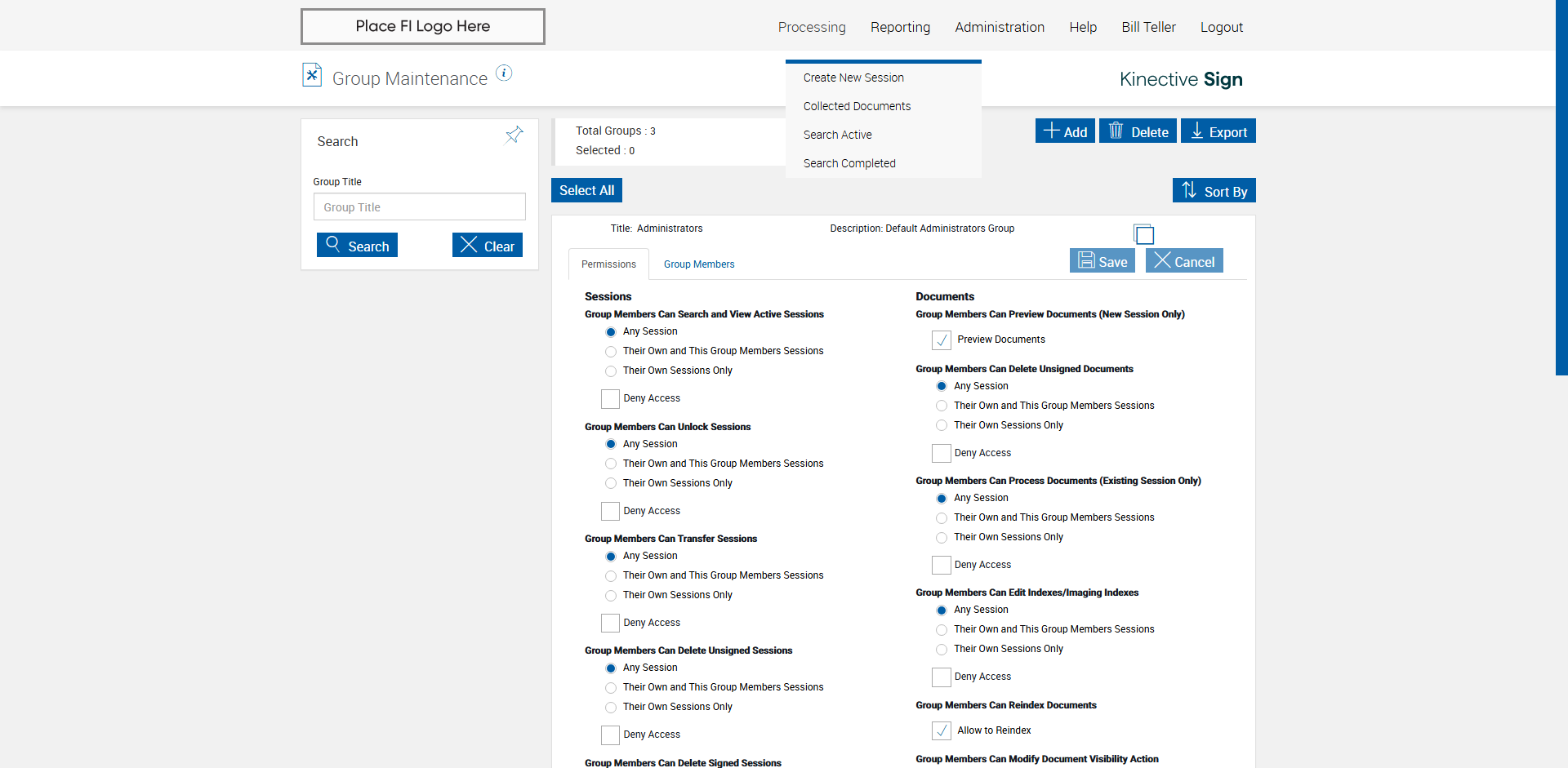The height and width of the screenshot is (768, 1568).
Task: Expand the Administration menu
Action: click(x=1000, y=27)
